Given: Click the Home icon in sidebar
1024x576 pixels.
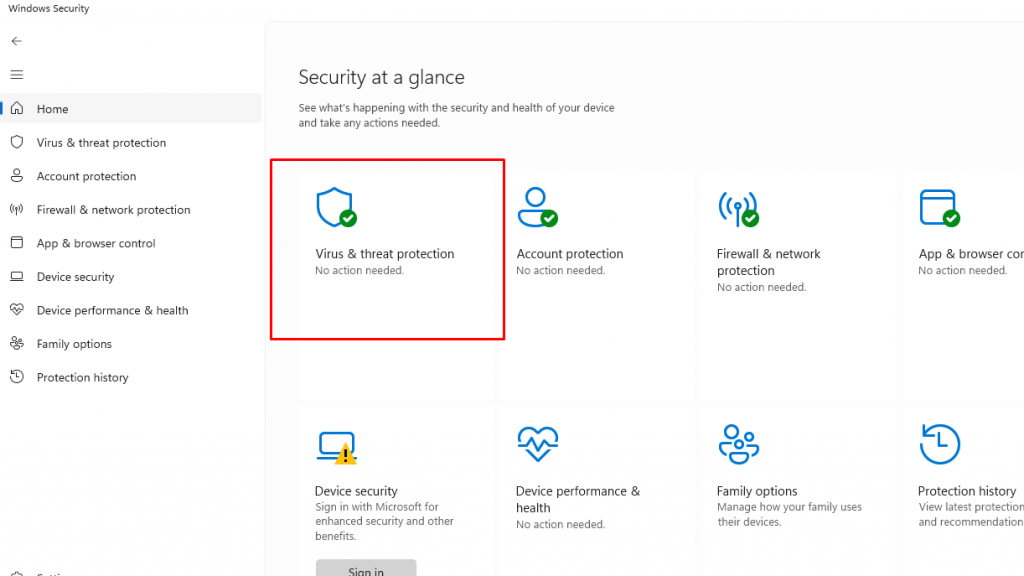Looking at the screenshot, I should pos(17,108).
